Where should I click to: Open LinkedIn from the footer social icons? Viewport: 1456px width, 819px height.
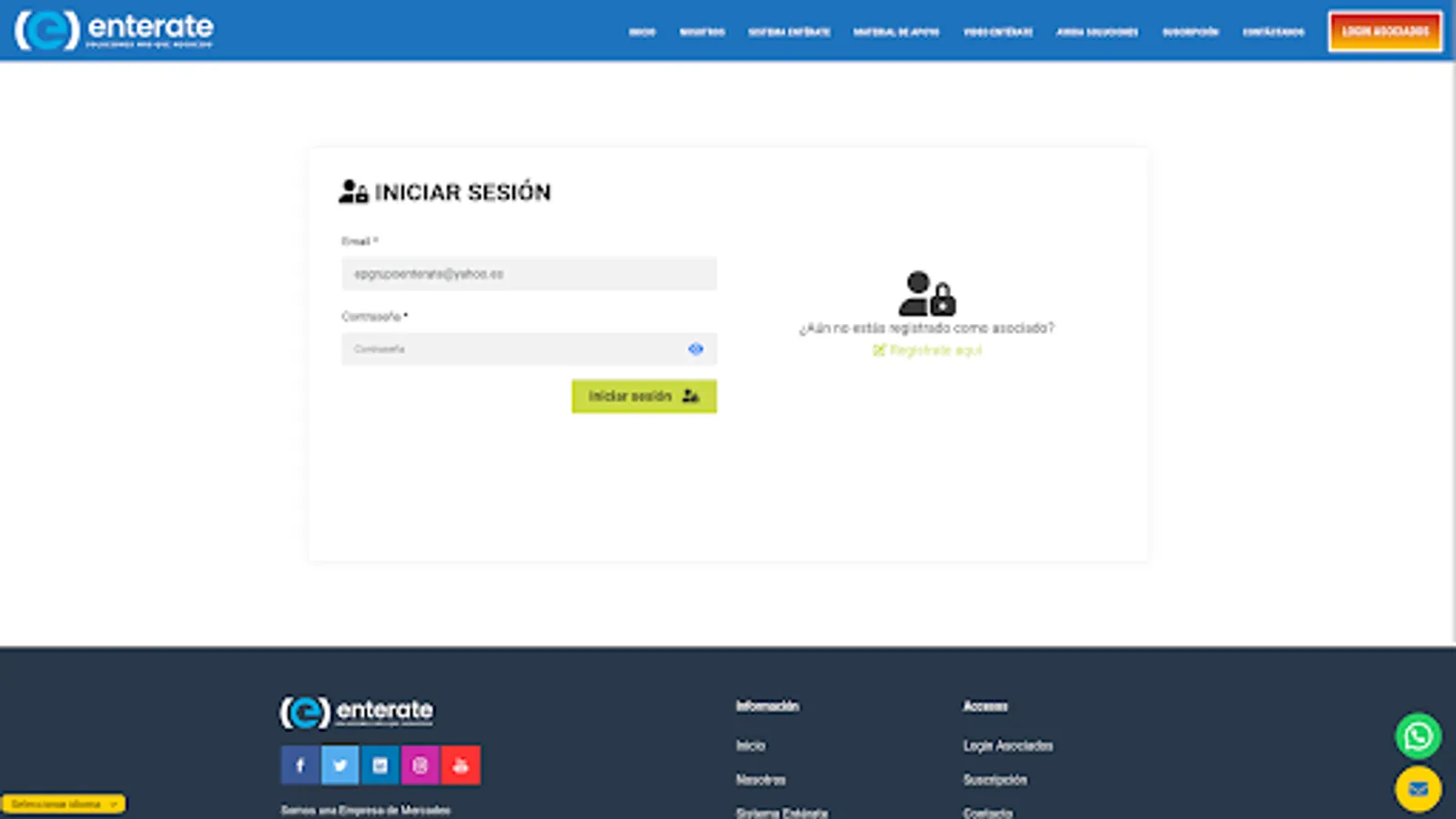[x=379, y=764]
